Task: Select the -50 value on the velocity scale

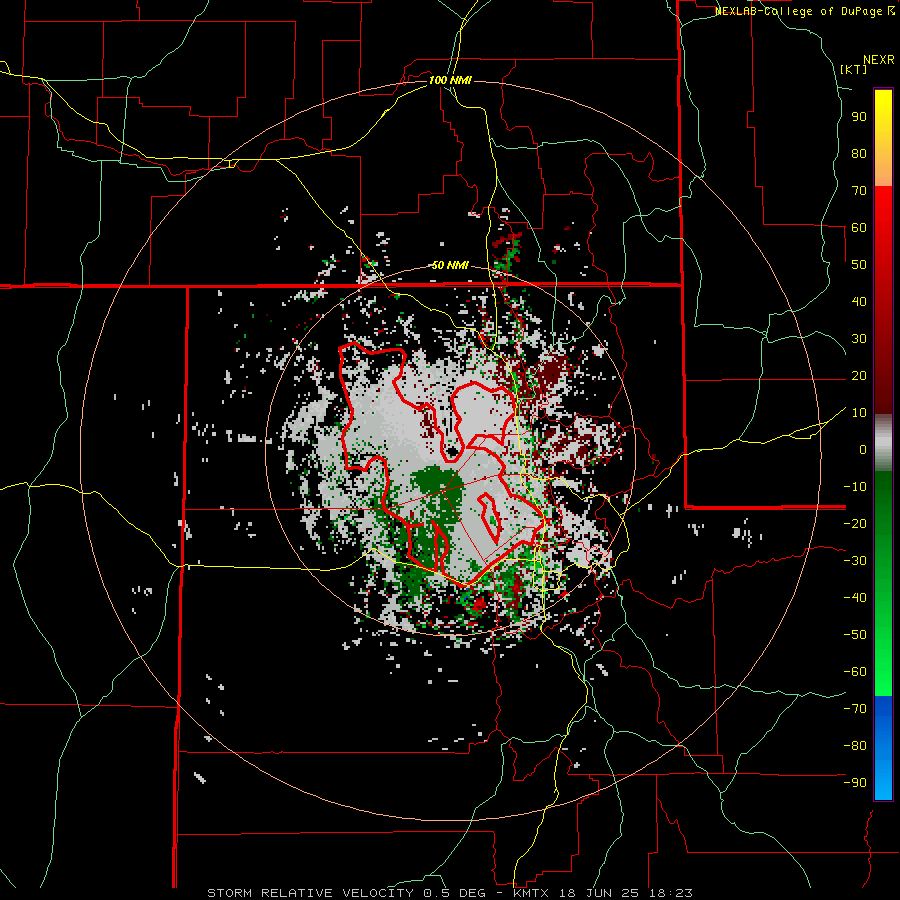Action: [x=855, y=634]
